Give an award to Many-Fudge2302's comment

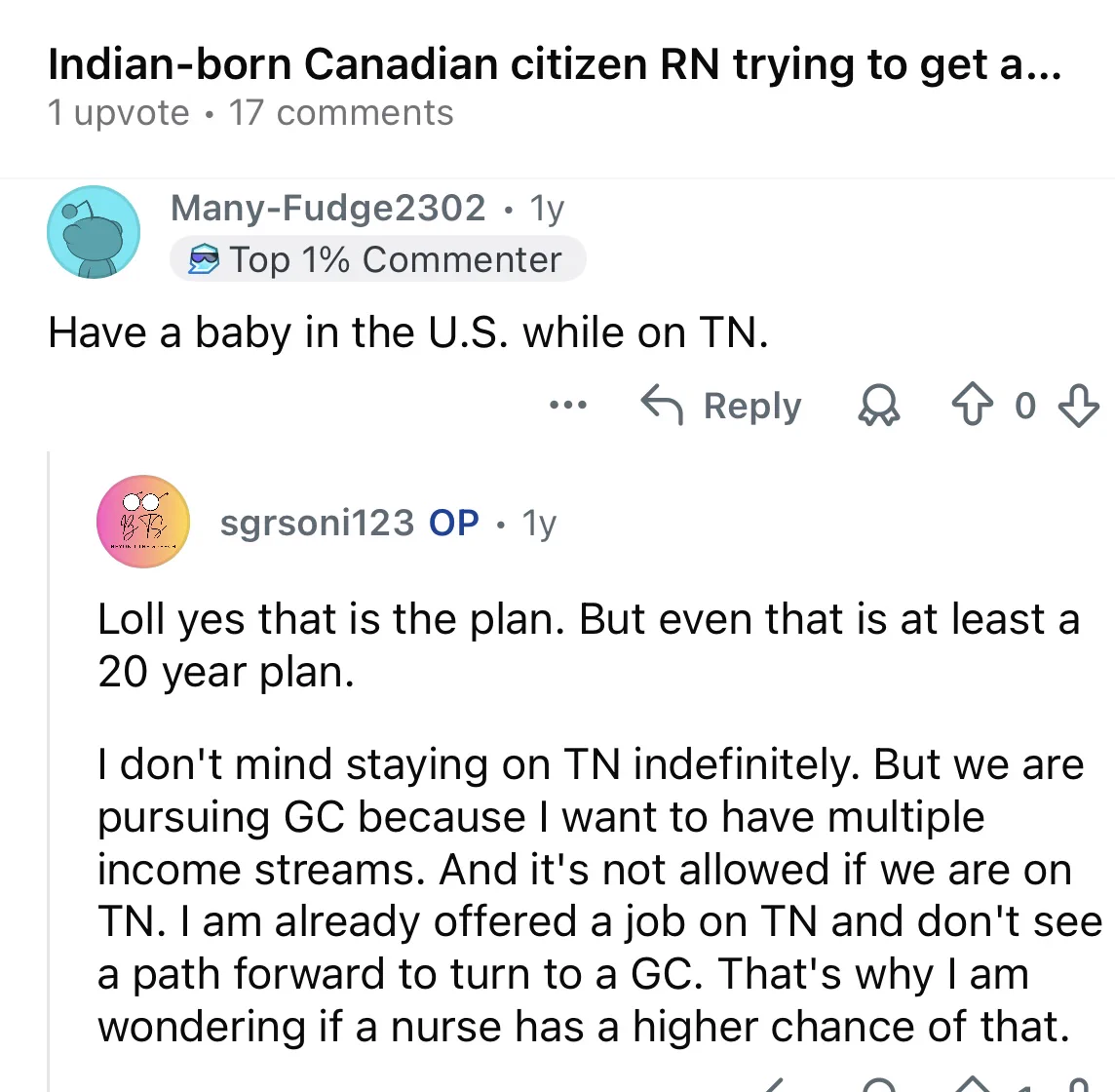tap(879, 405)
